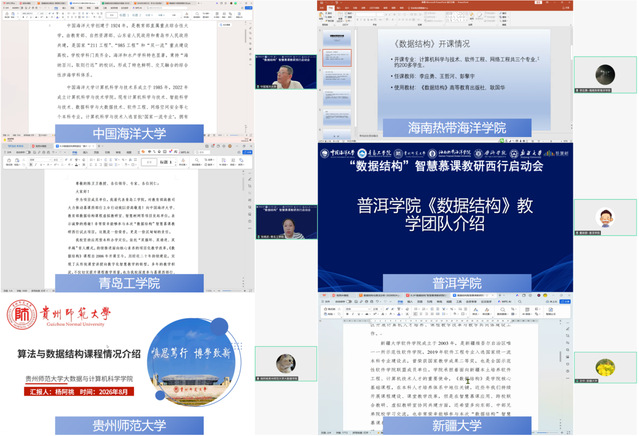The height and width of the screenshot is (436, 639).
Task: Open the 开始 tab in Qingdao WPS window
Action: pos(75,152)
